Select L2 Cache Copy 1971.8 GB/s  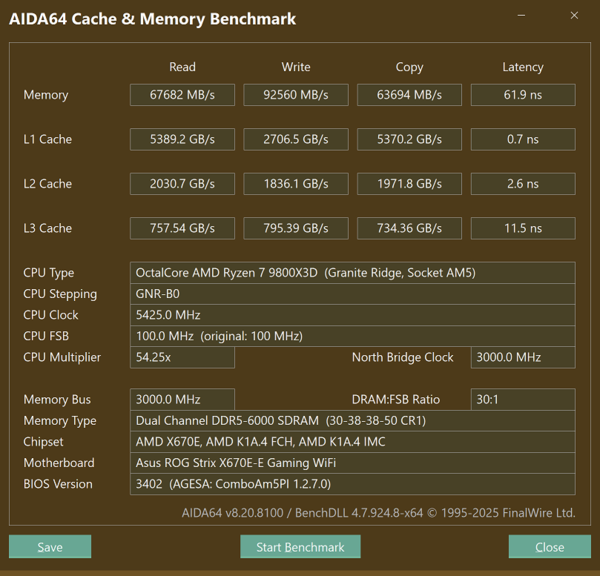409,184
